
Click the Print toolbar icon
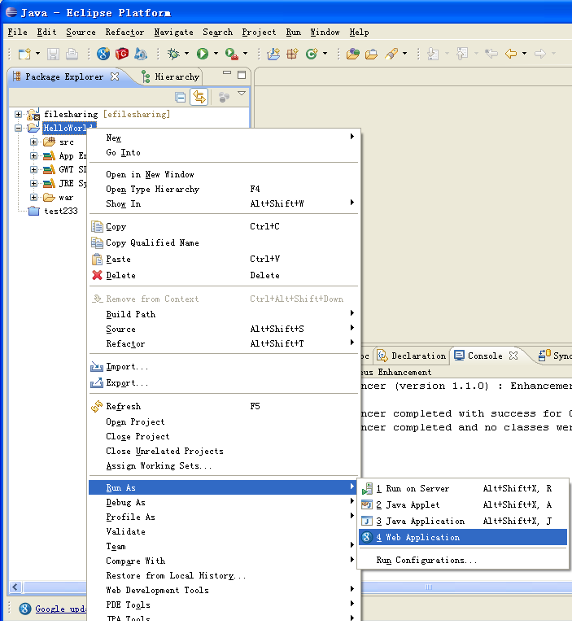coord(72,53)
